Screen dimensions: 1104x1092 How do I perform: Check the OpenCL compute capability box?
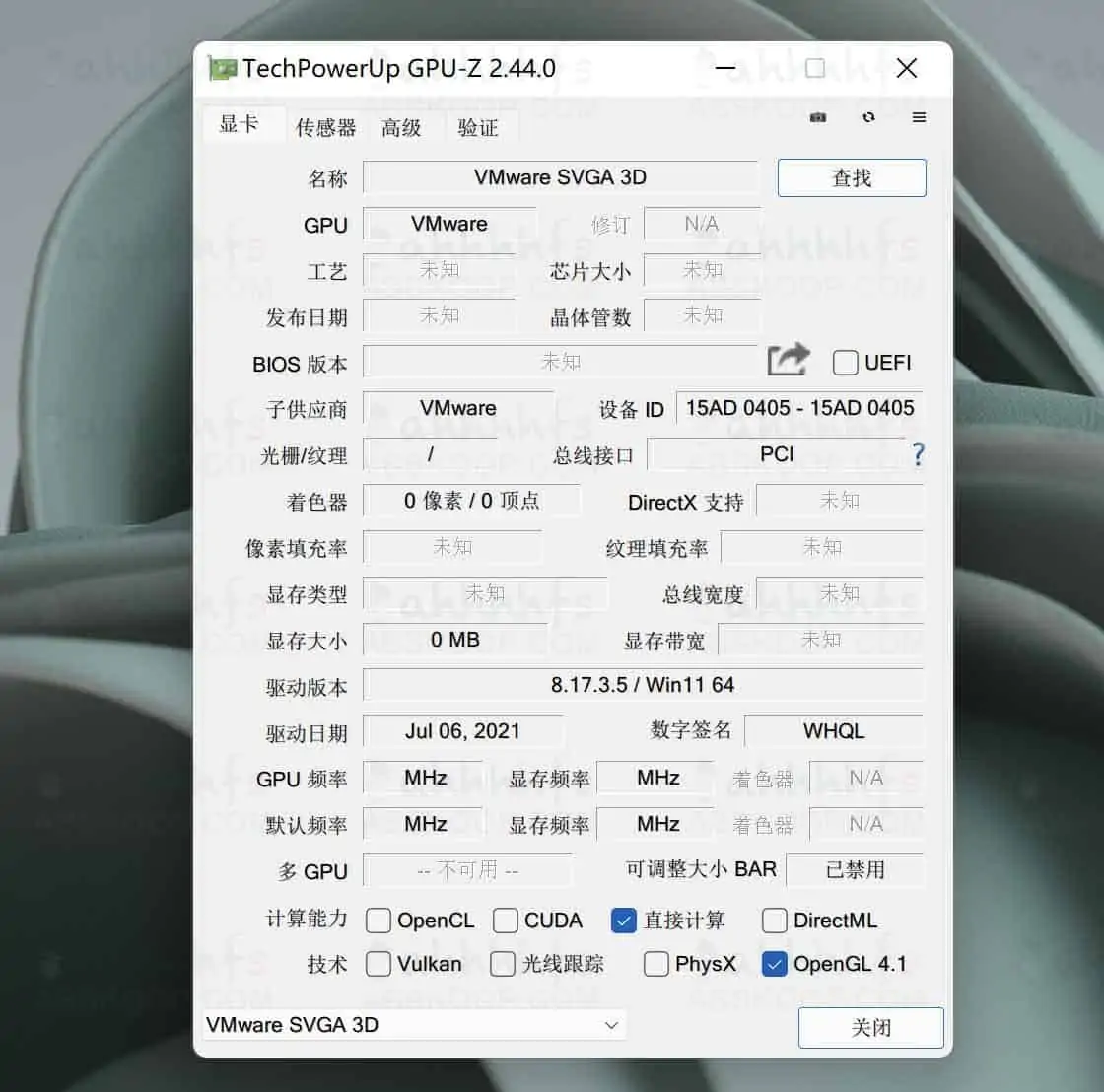click(378, 920)
